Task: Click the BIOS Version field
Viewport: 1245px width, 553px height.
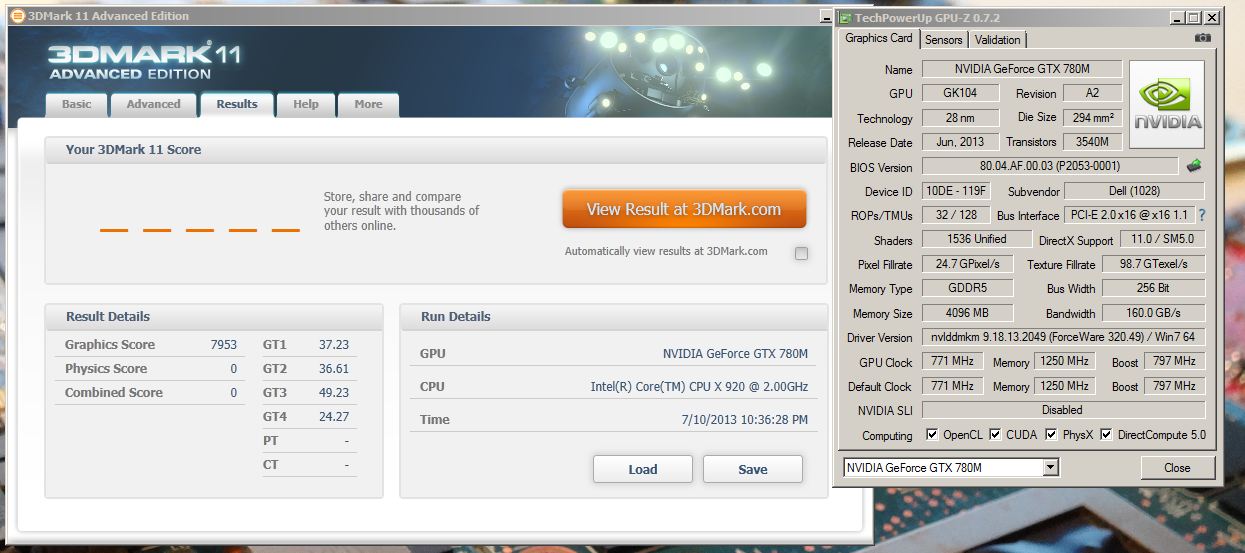Action: [x=1050, y=166]
